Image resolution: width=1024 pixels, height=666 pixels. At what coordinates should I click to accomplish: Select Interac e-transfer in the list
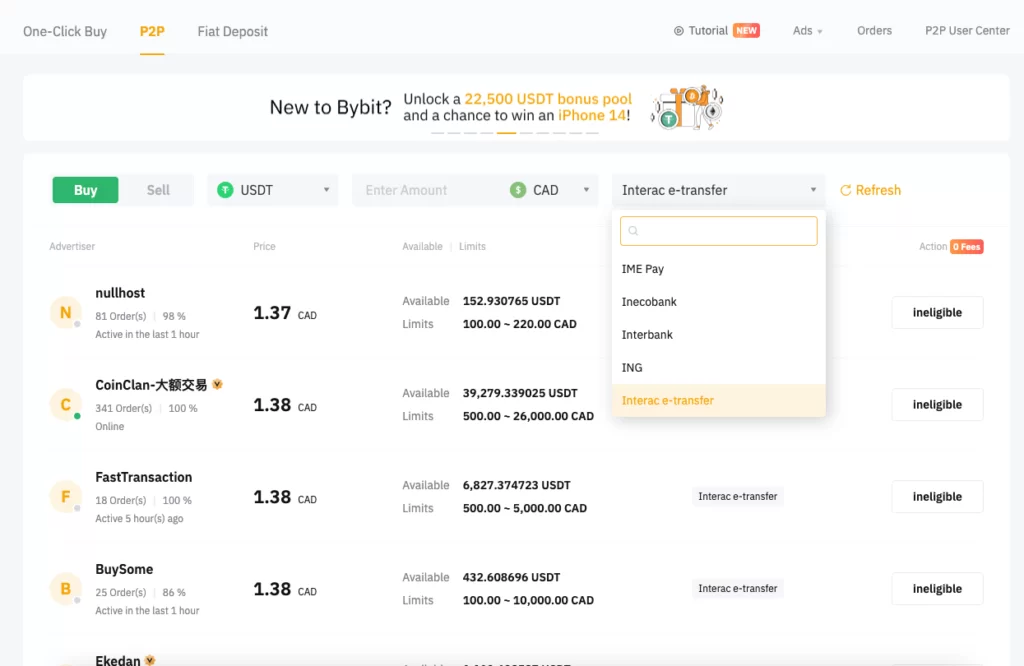[718, 400]
